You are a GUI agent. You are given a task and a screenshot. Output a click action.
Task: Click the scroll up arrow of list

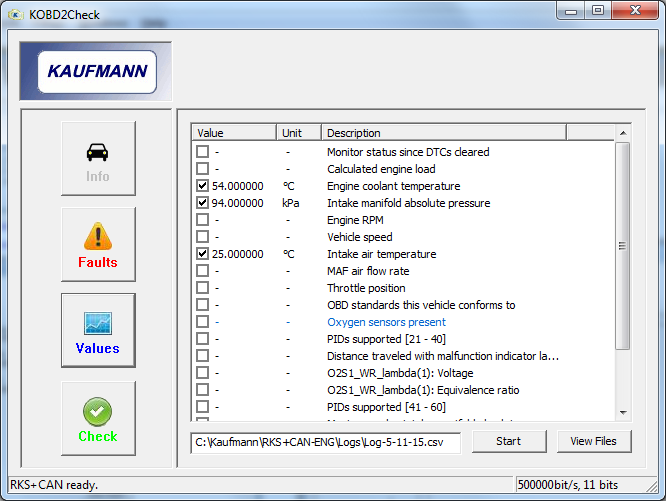(x=623, y=133)
